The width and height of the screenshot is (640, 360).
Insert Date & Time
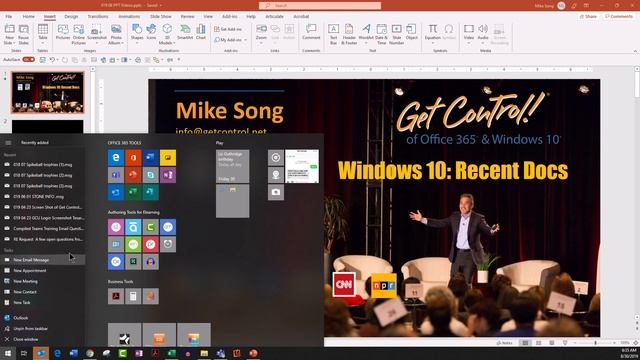coord(381,34)
